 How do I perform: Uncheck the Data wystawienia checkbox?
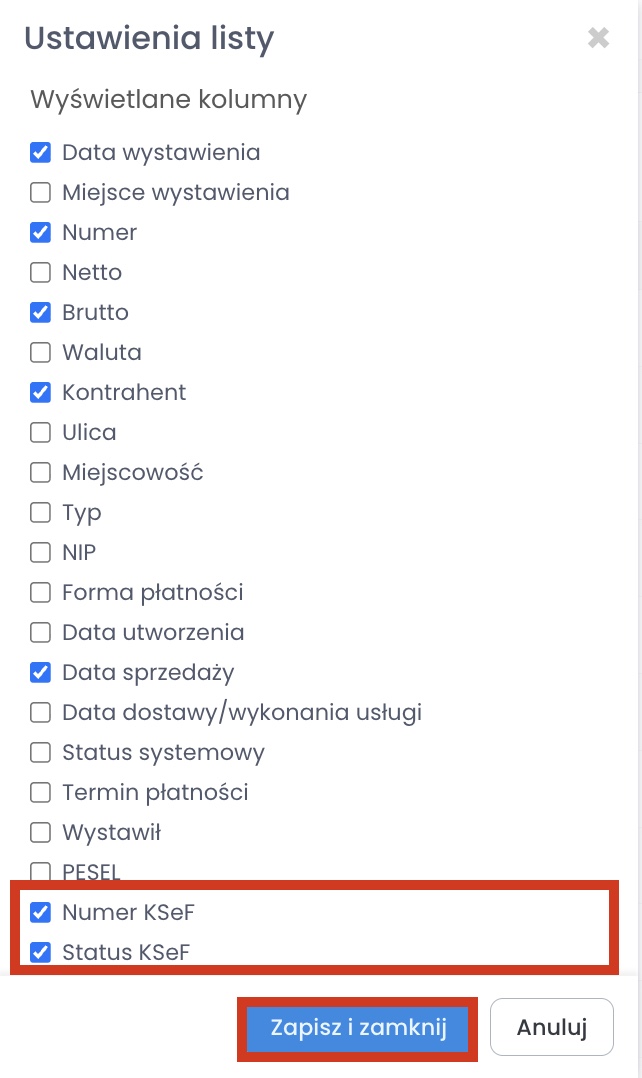click(41, 153)
